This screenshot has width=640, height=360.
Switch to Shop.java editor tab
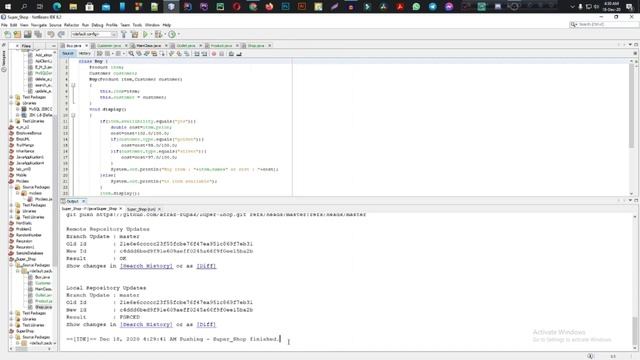click(x=256, y=46)
